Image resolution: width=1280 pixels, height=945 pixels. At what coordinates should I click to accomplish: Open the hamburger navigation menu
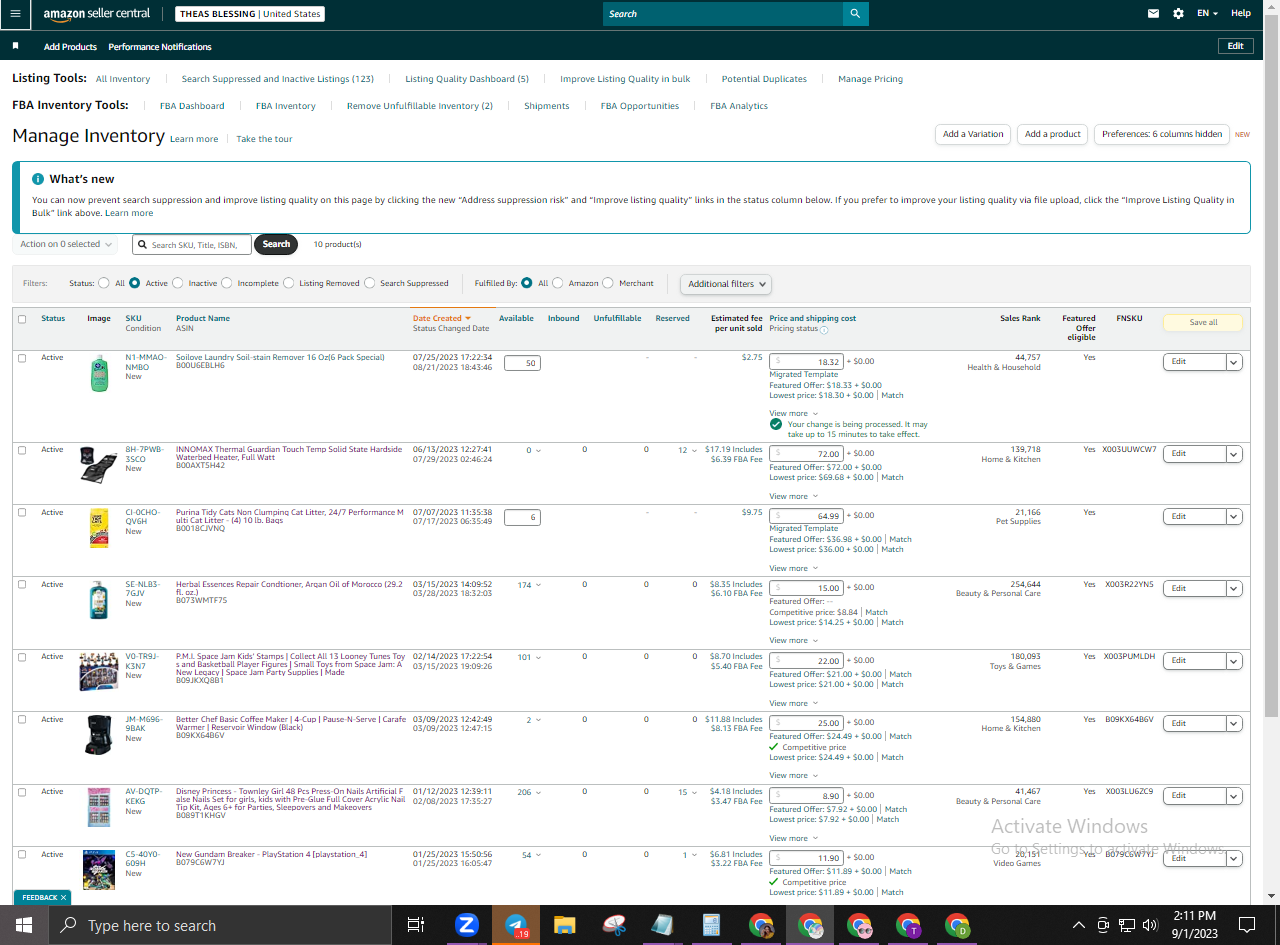tap(15, 14)
